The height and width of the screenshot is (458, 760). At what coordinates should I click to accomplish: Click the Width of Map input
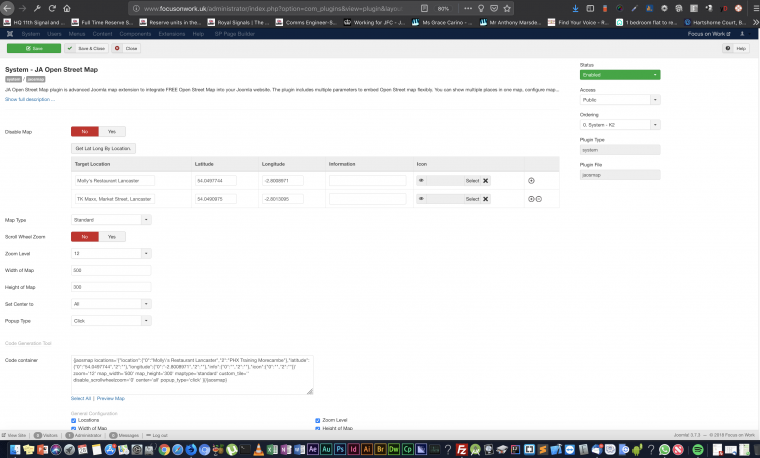(111, 270)
